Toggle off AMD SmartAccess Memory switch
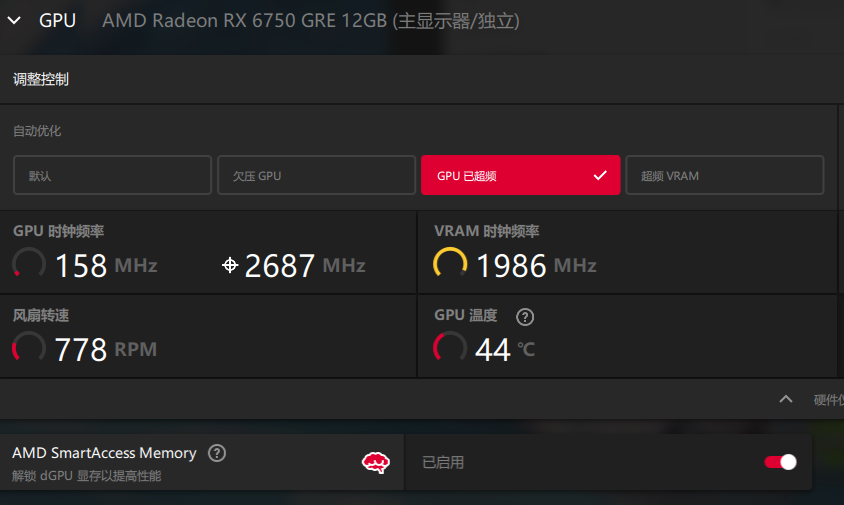Screen dimensions: 844x505 pos(780,462)
